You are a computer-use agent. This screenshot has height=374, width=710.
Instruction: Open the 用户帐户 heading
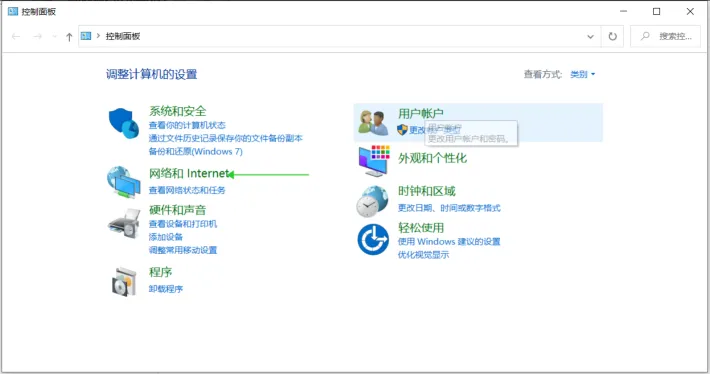421,113
